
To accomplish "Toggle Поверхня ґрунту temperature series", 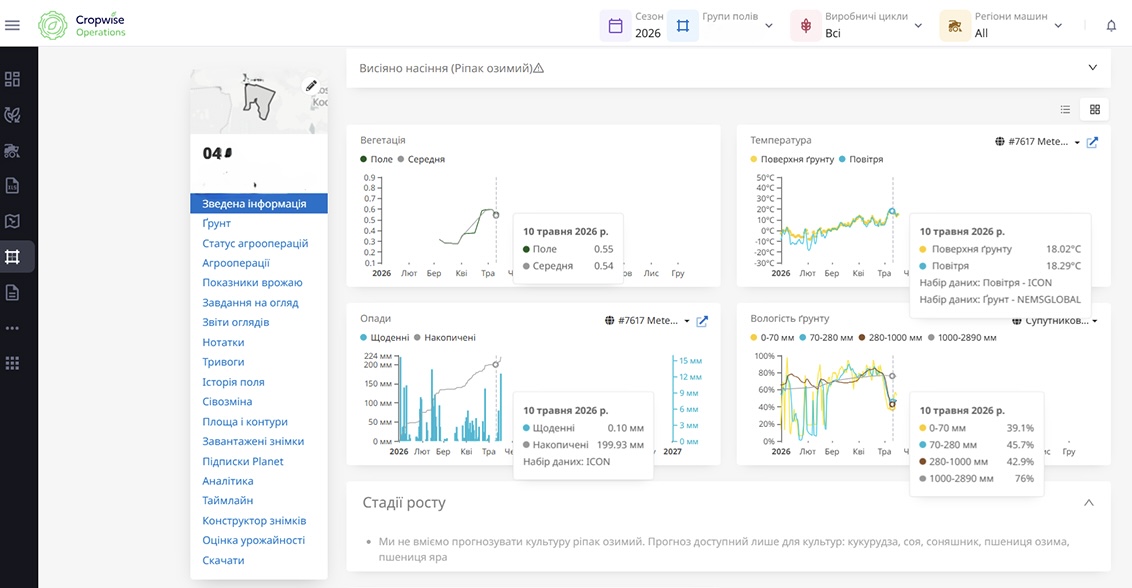I will coord(792,159).
